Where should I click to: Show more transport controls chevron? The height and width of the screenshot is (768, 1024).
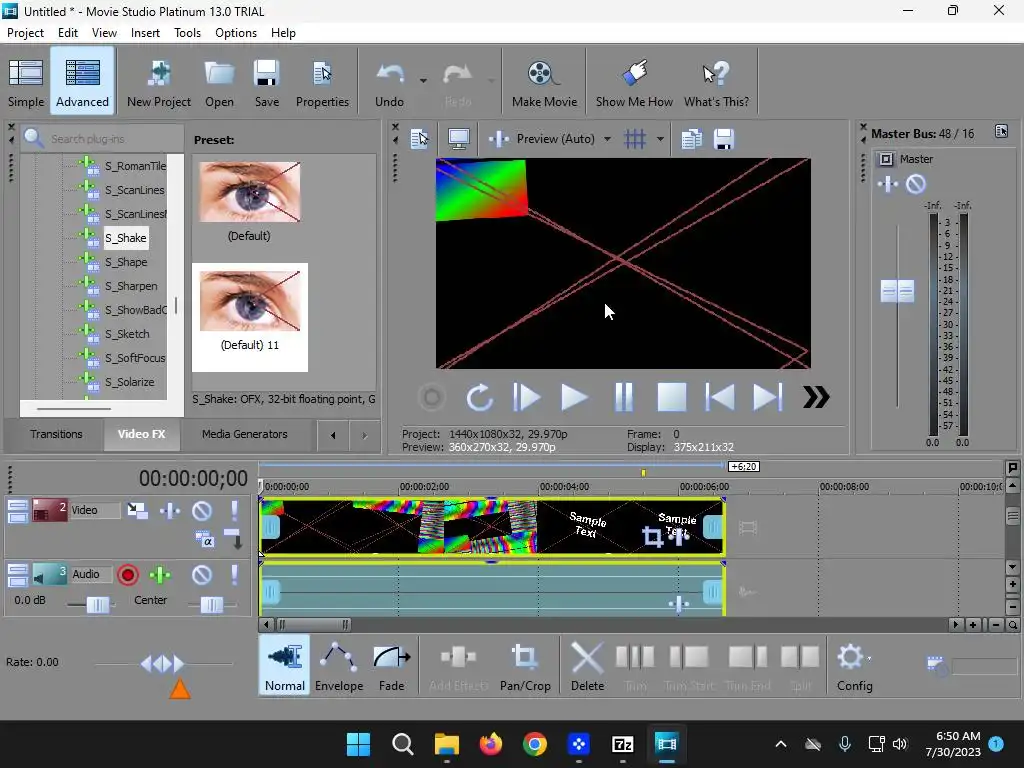click(x=816, y=397)
